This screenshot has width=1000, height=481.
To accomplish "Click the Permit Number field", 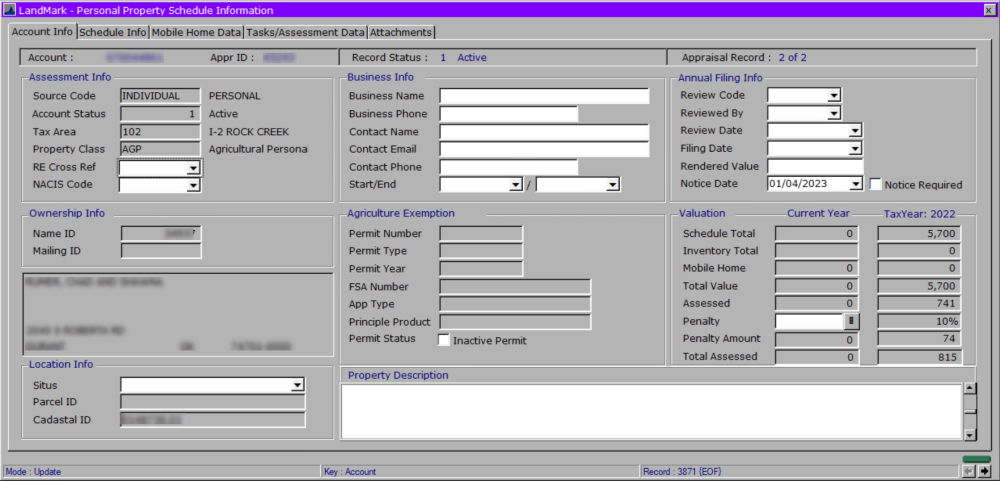I will 482,233.
